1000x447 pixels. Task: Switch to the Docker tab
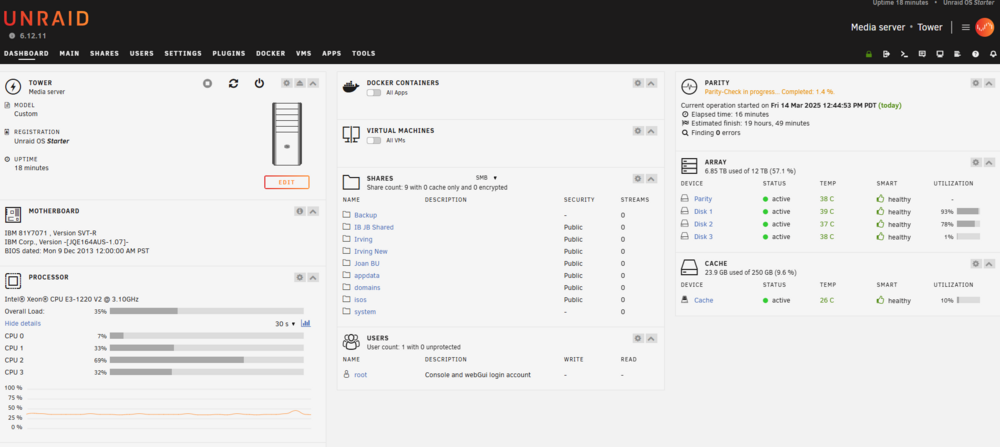271,54
